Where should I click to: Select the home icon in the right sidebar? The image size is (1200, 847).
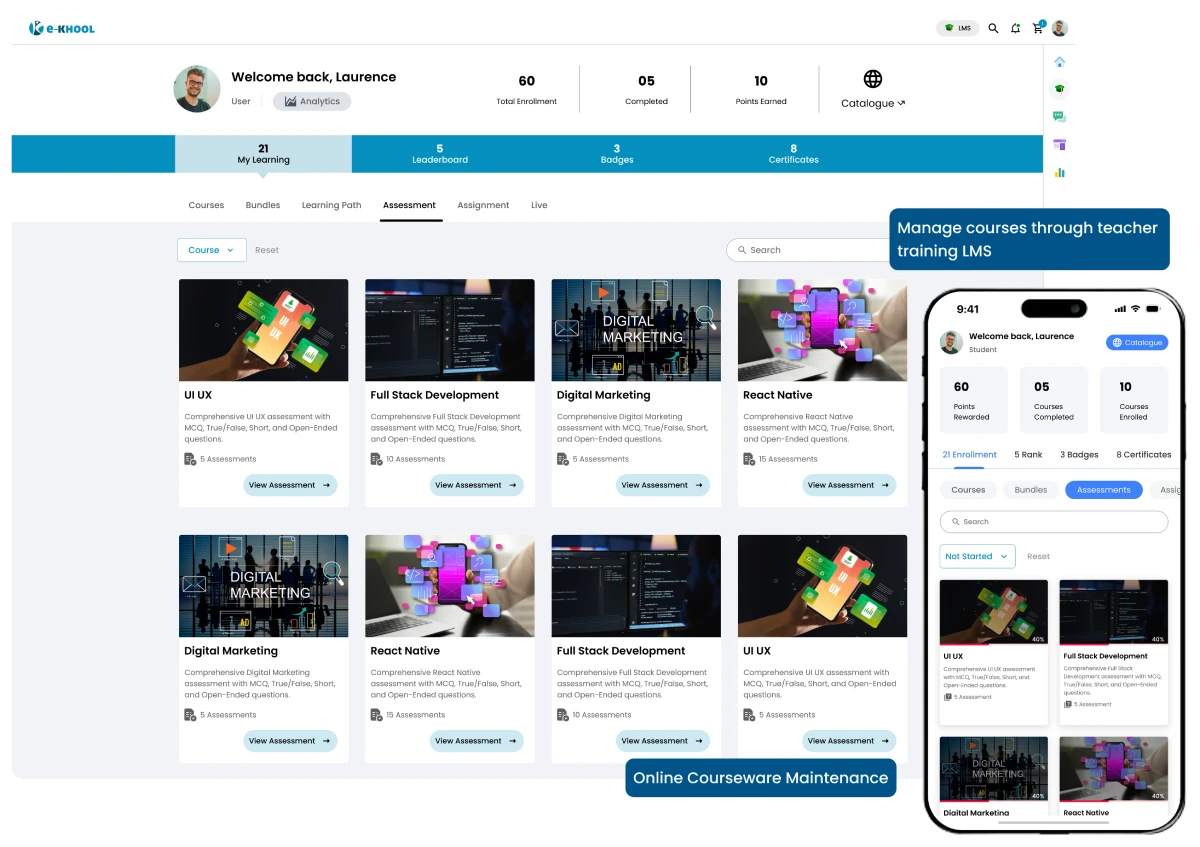[1059, 61]
